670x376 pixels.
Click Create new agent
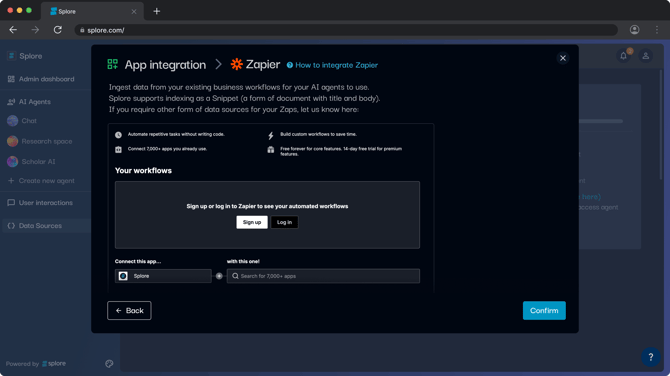(46, 181)
